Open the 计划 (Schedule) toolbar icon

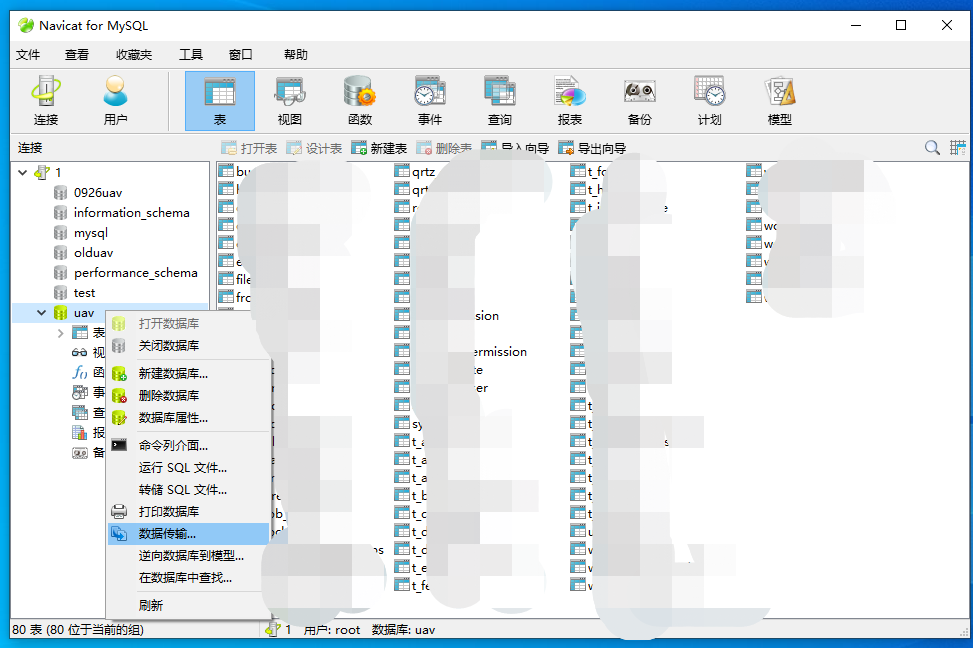[x=709, y=101]
